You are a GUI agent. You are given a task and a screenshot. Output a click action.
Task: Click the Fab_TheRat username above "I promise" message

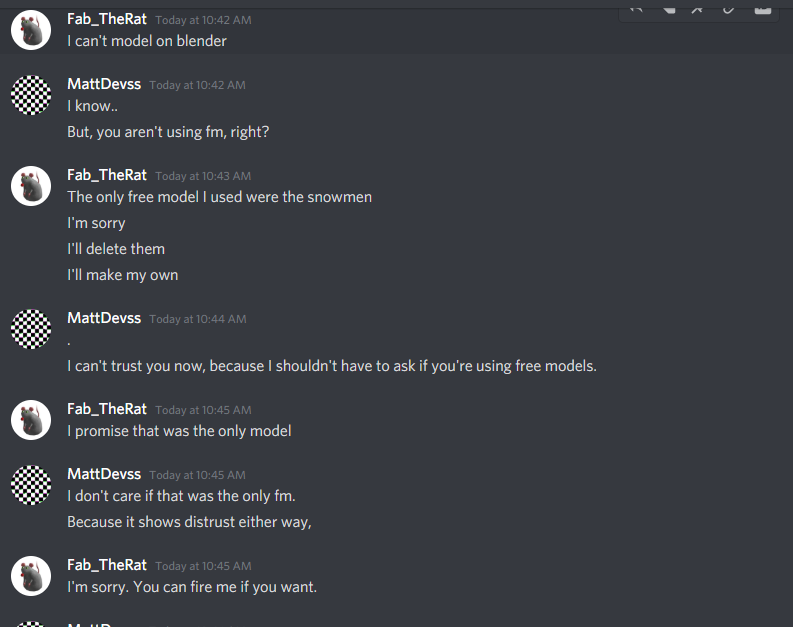click(x=107, y=409)
